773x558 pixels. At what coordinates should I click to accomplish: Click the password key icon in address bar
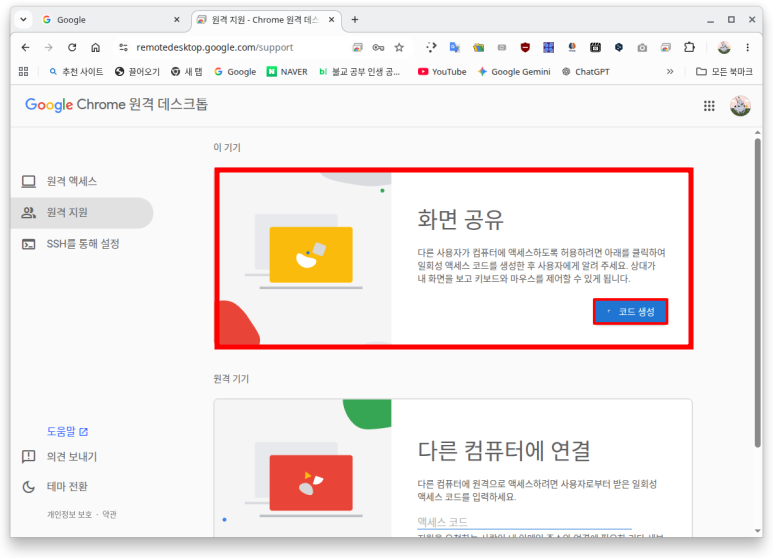pos(378,47)
